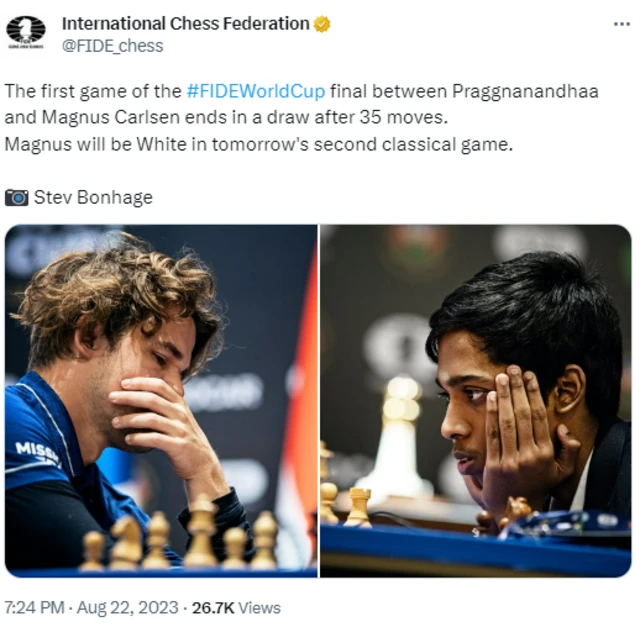Click the sentence about tomorrow's second classical game
This screenshot has width=640, height=627.
pos(258,145)
